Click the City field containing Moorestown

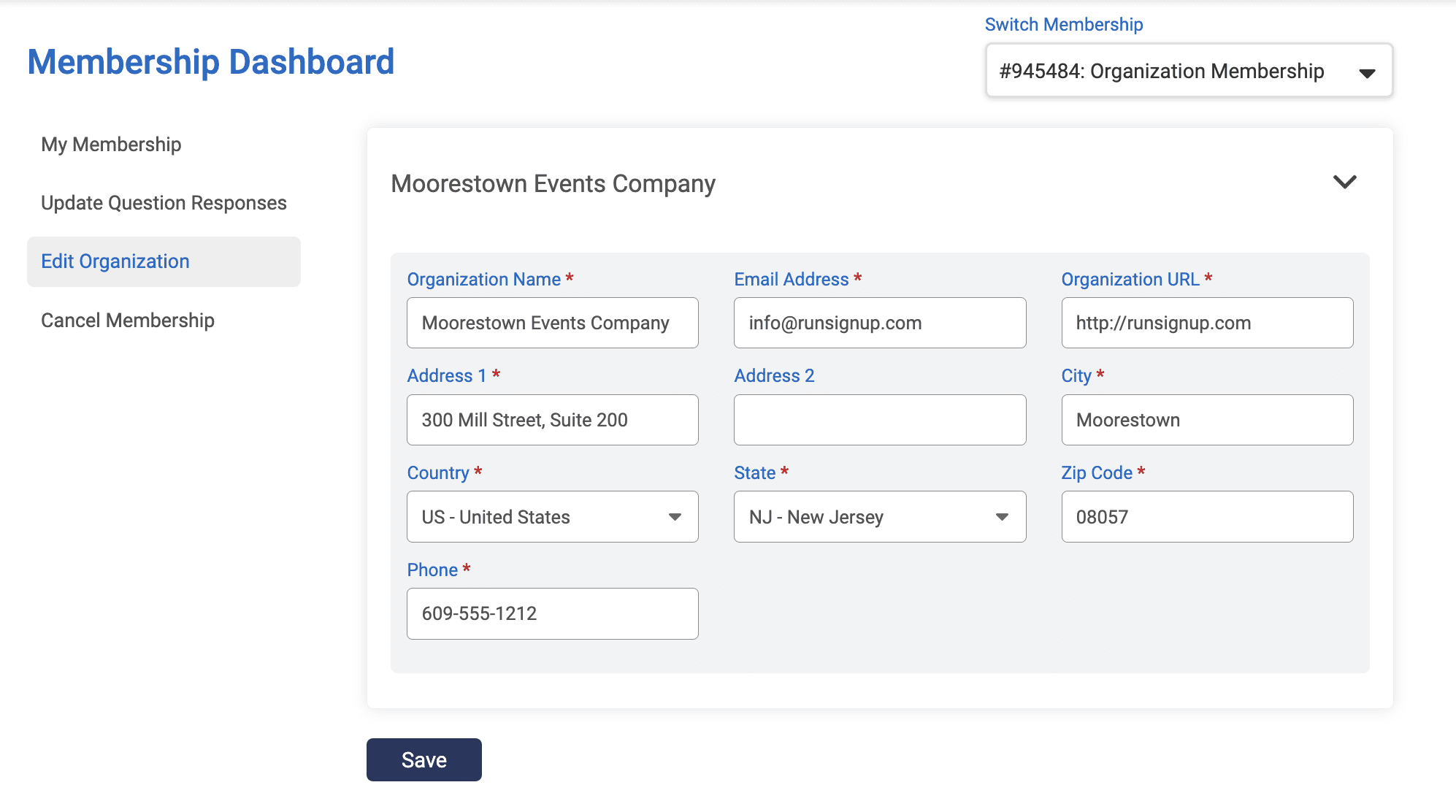coord(1206,420)
